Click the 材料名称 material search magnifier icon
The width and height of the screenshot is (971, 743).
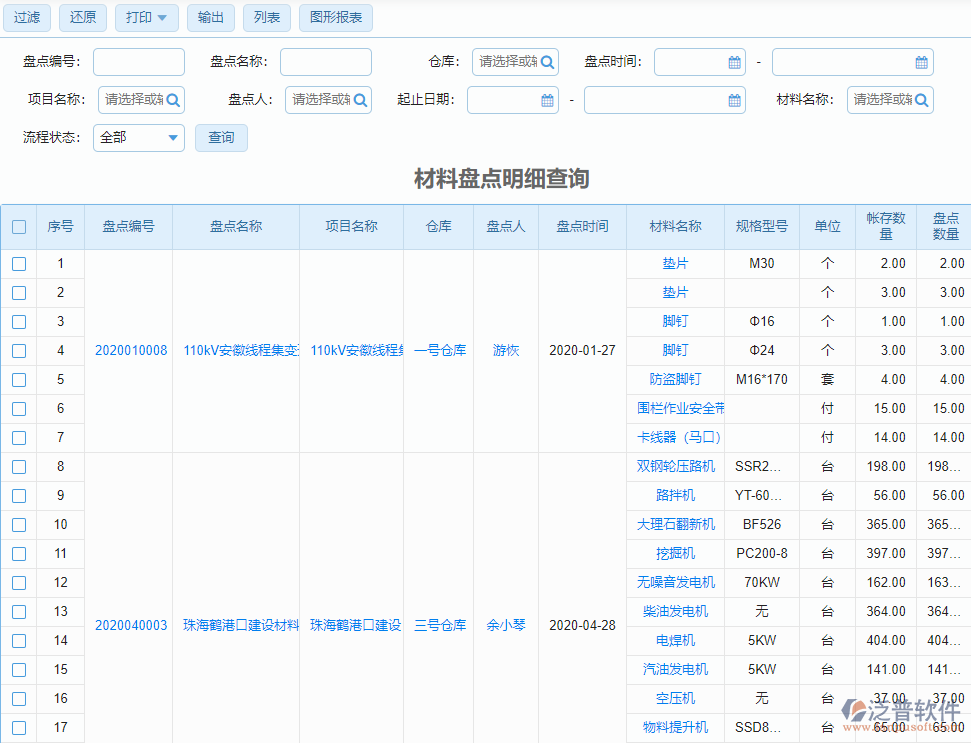(x=921, y=100)
